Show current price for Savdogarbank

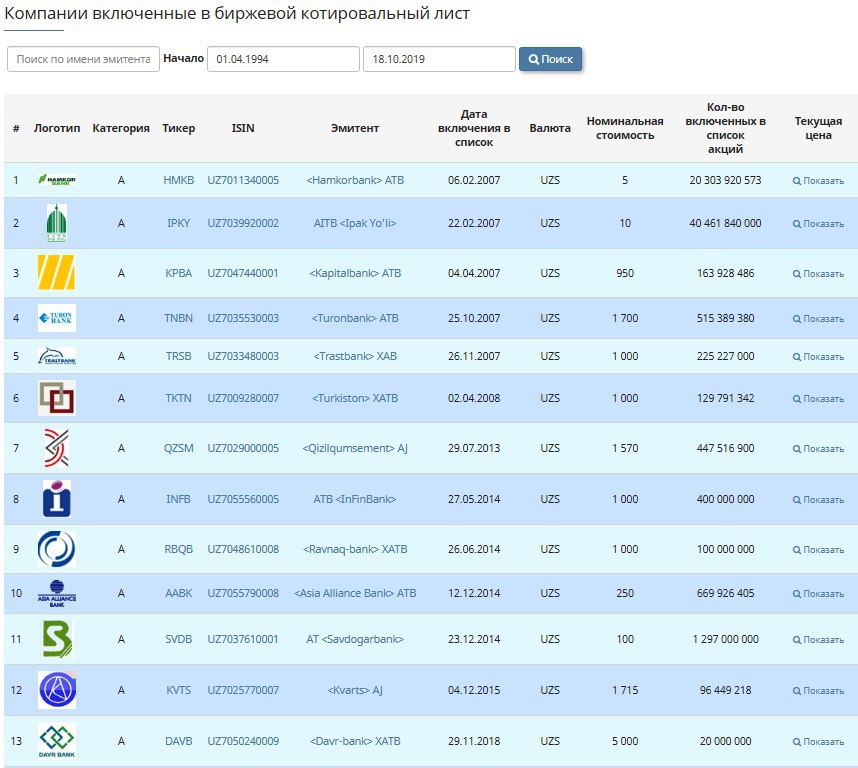[x=819, y=639]
